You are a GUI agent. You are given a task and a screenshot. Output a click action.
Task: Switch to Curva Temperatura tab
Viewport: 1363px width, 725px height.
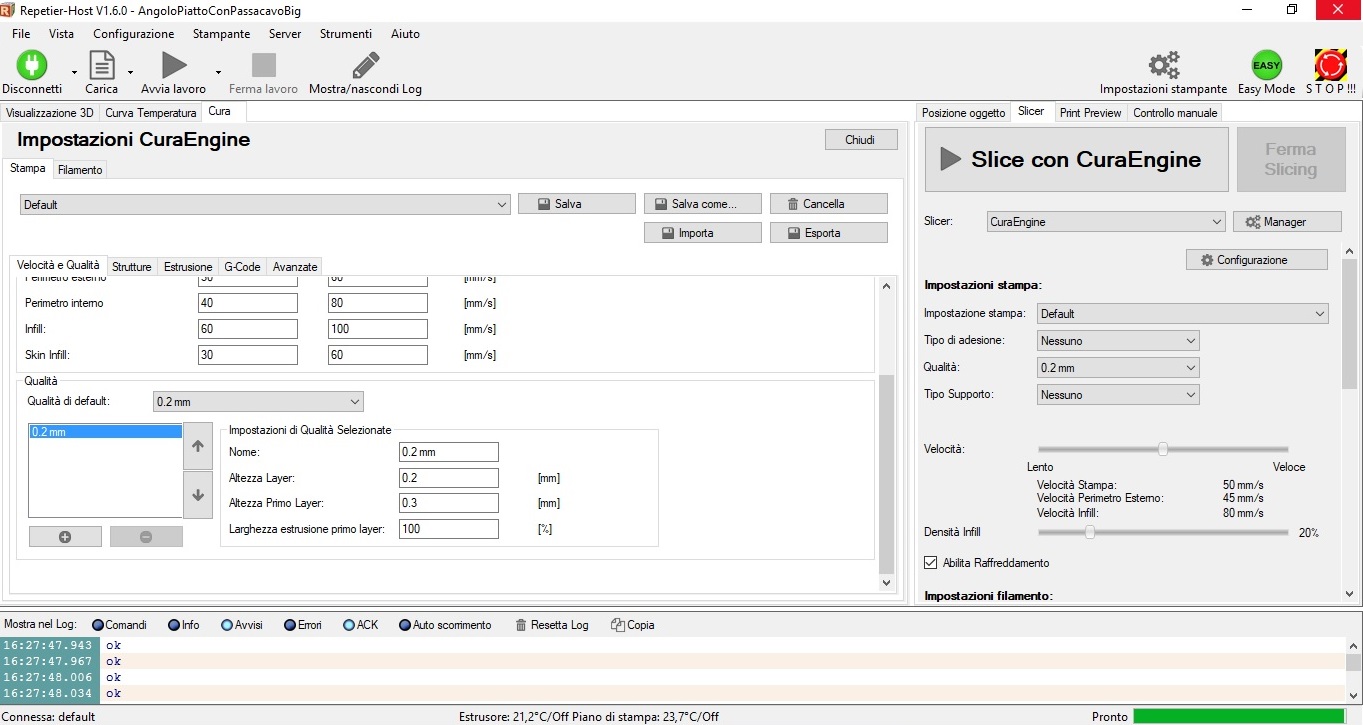(150, 113)
